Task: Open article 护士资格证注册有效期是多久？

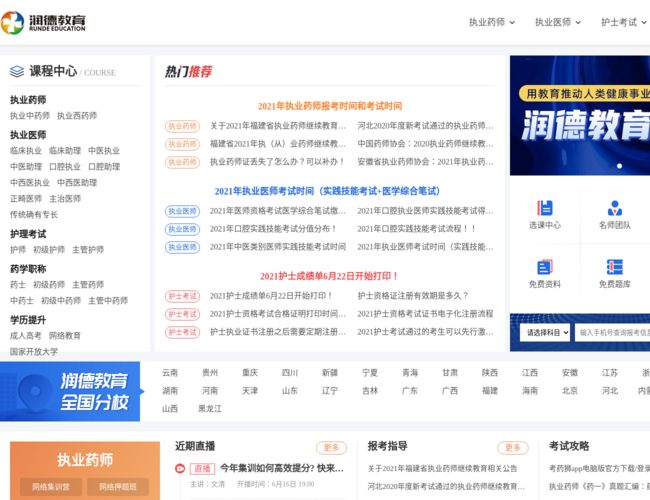Action: (x=413, y=296)
